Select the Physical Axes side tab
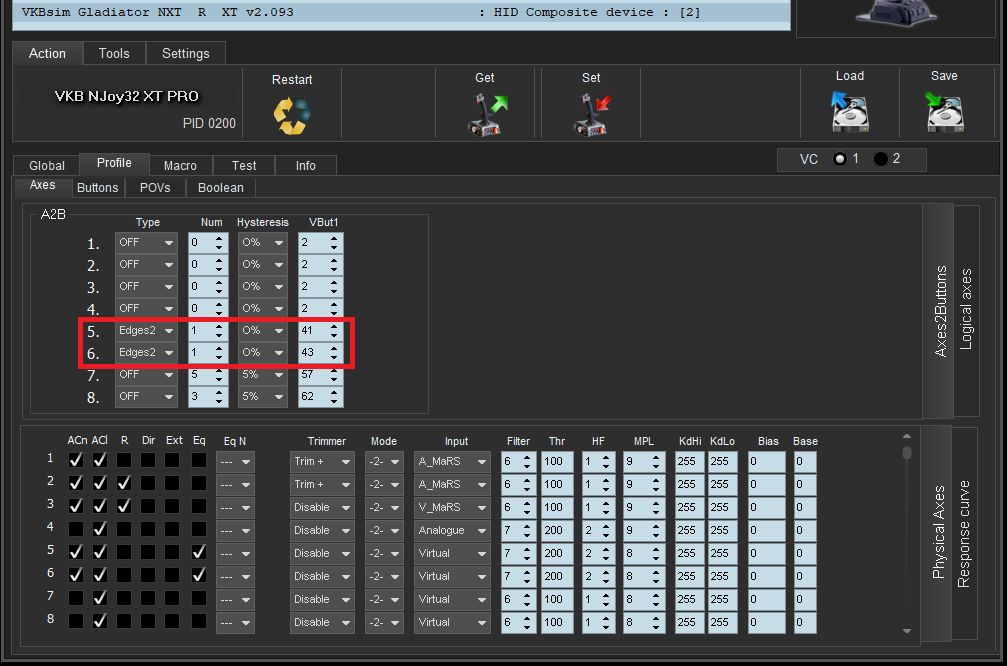1007x666 pixels. [938, 533]
